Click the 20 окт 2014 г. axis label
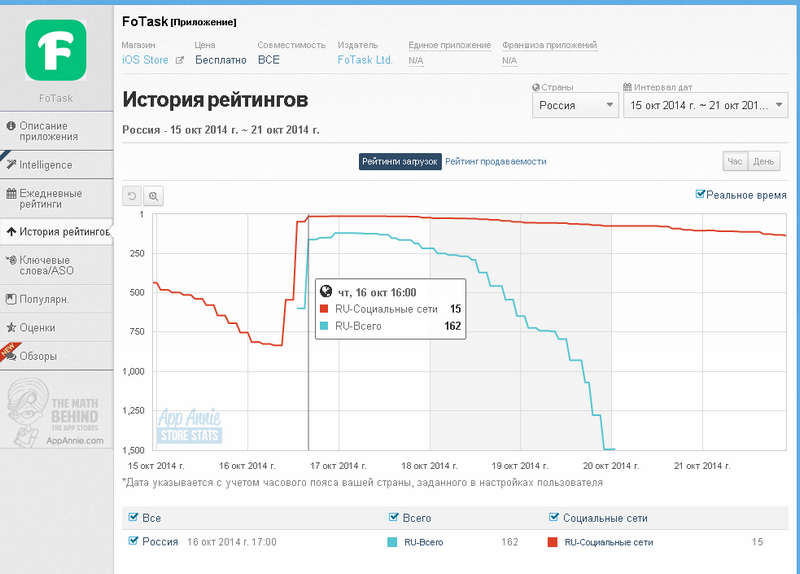The height and width of the screenshot is (574, 800). point(611,466)
